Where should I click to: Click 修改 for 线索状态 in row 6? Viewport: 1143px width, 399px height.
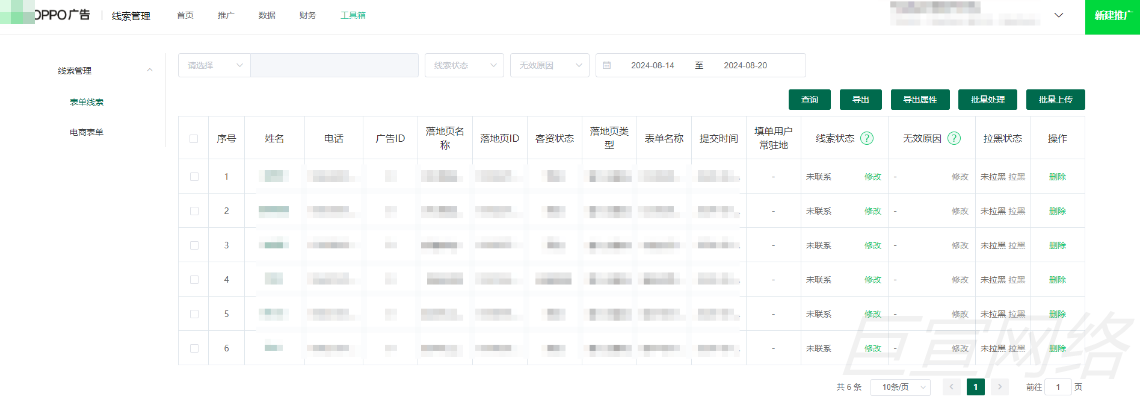tap(873, 348)
